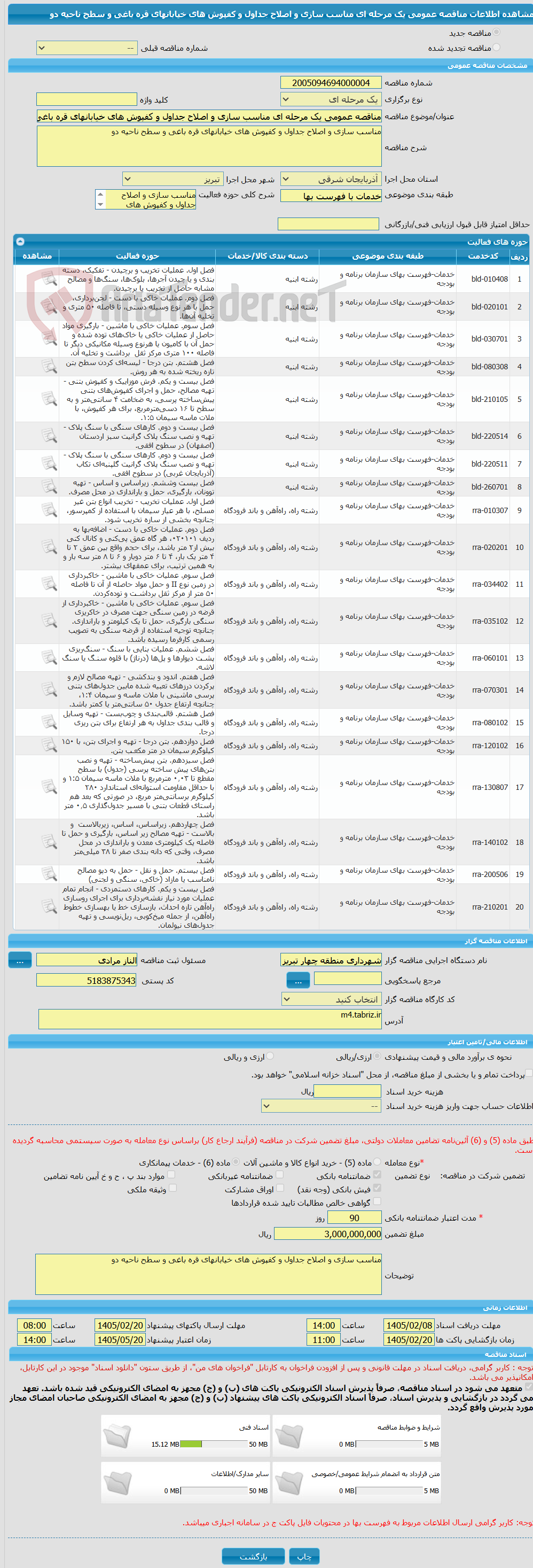Toggle the ضمانتنامه بانکی checkbox
Viewport: 533px width, 1568px height.
click(377, 1175)
